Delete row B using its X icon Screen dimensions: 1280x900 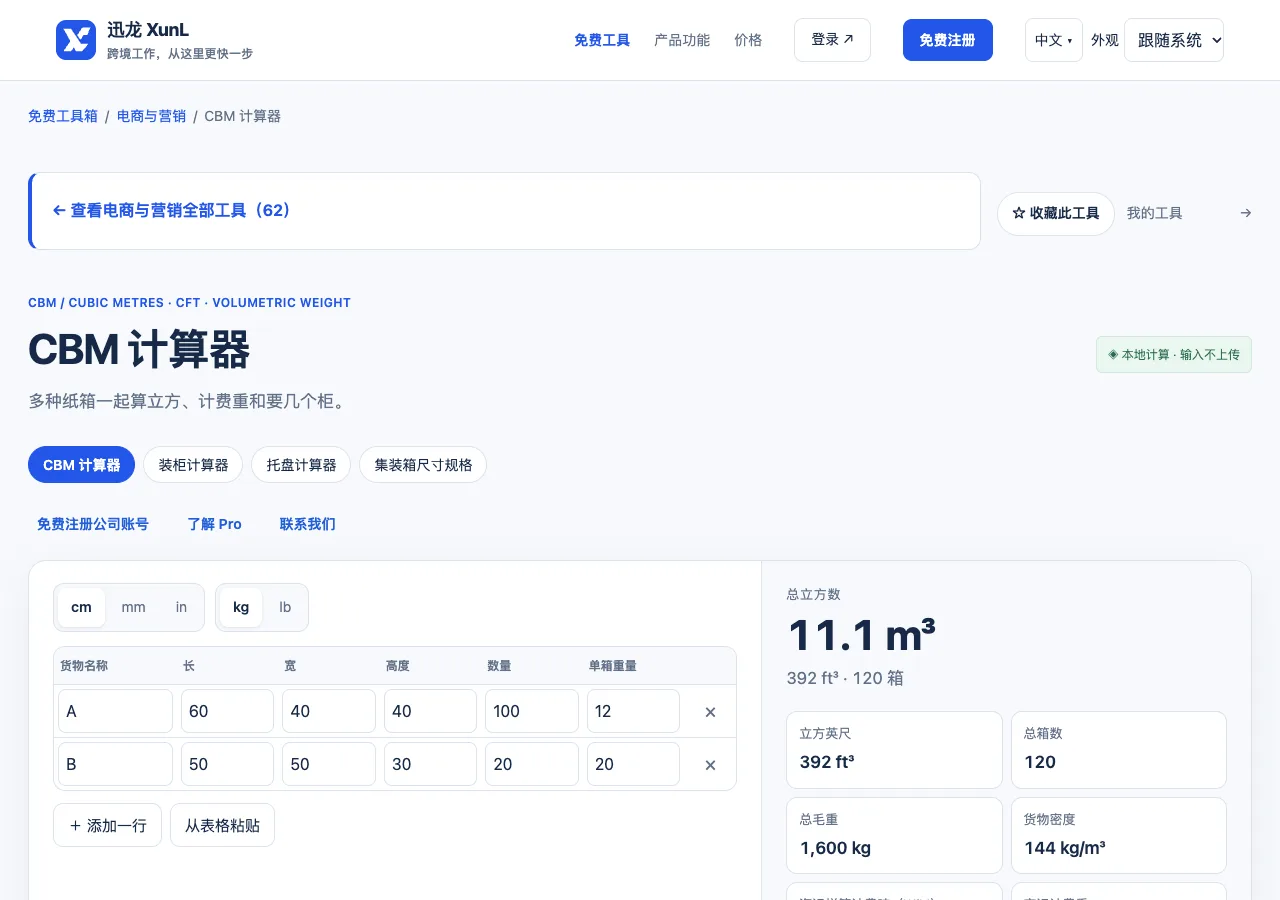(x=711, y=765)
